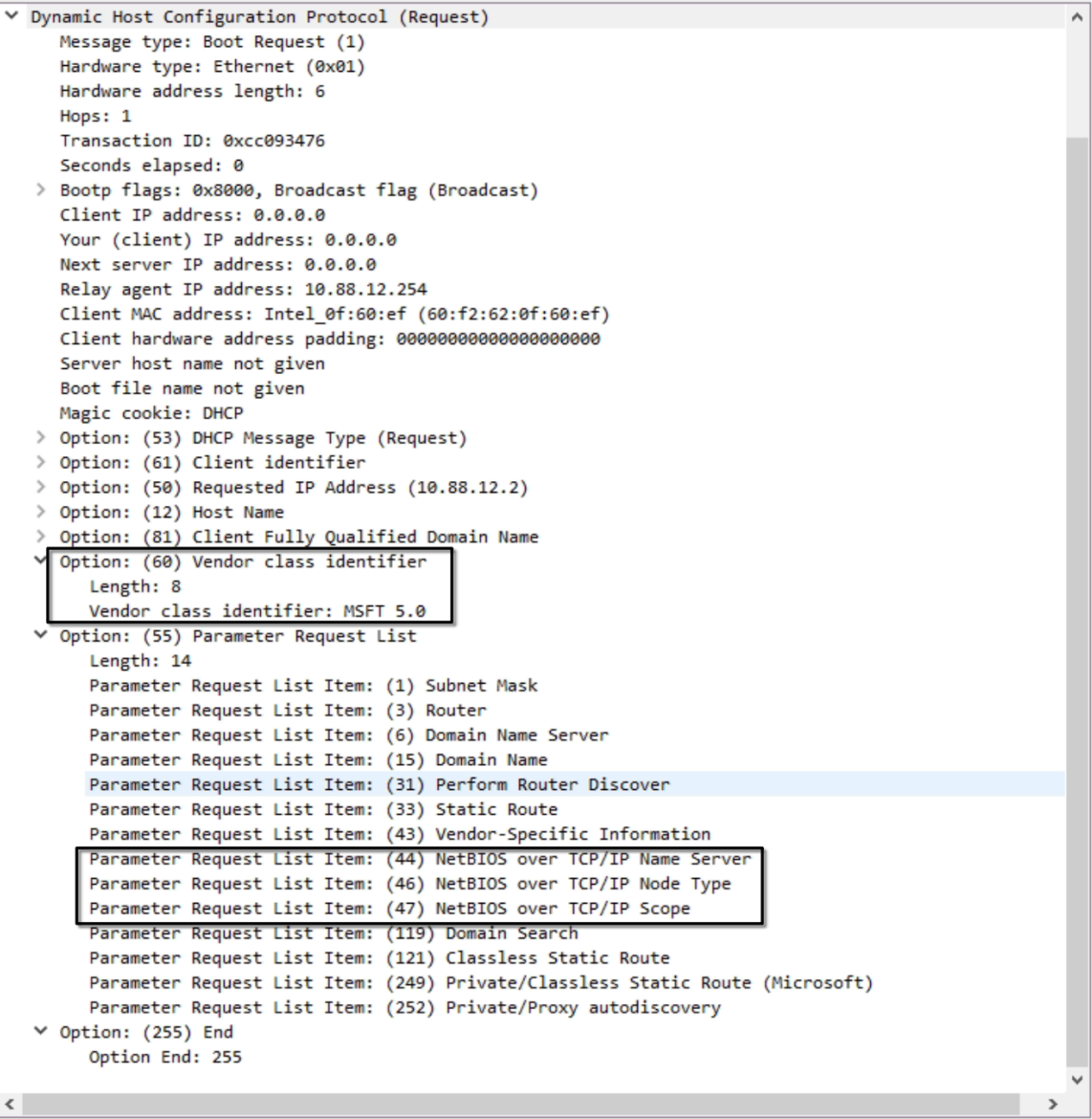Select the (43) Vendor-Specific Information item
The width and height of the screenshot is (1092, 1119).
(401, 834)
